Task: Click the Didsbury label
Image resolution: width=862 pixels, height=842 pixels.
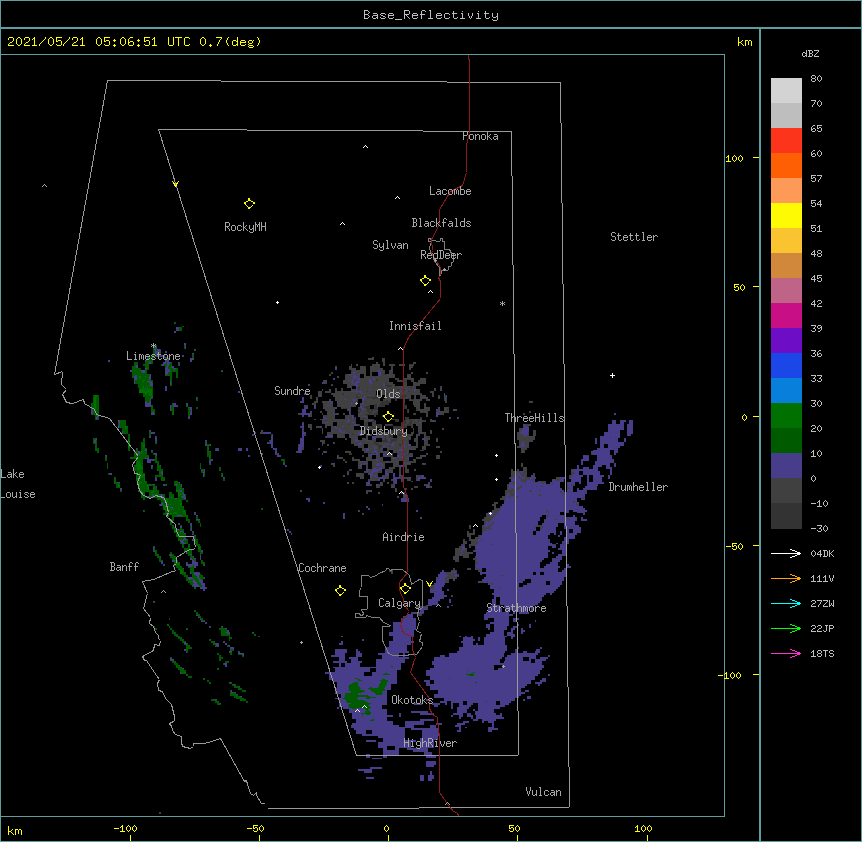Action: tap(384, 431)
